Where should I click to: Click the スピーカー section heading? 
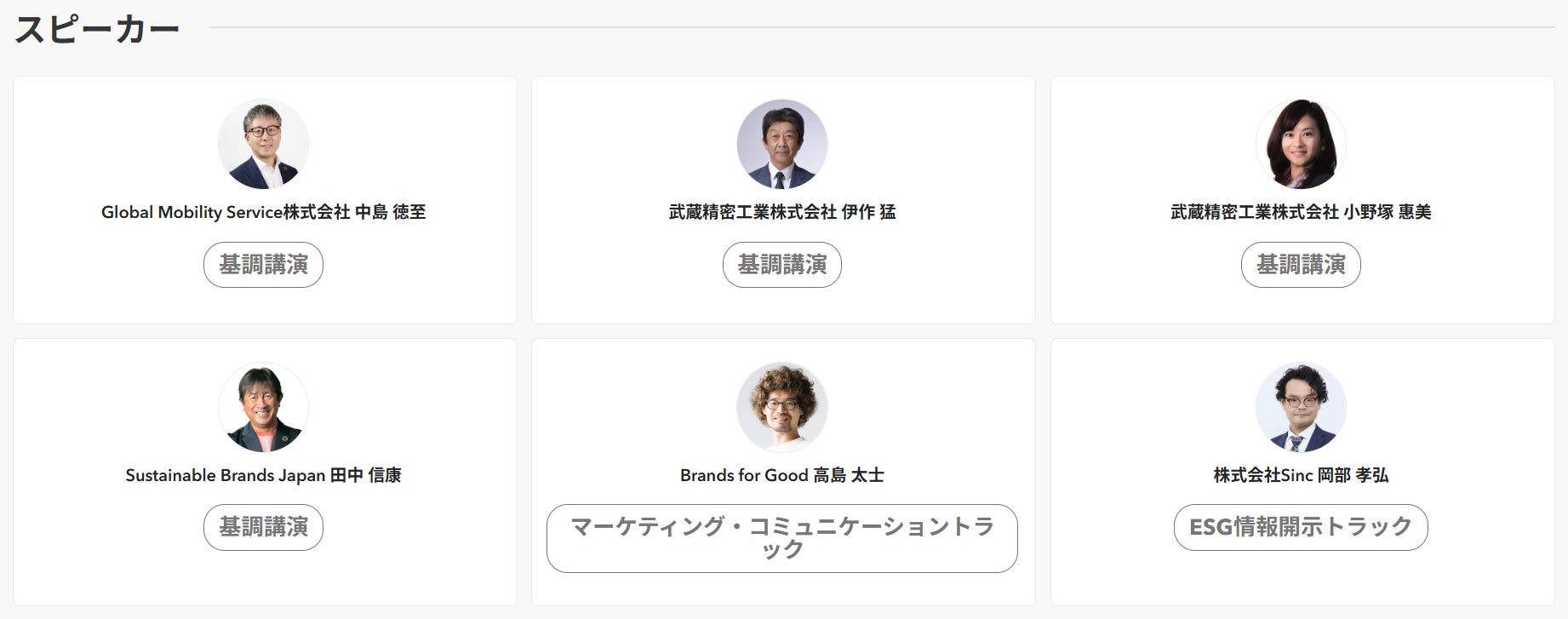[97, 29]
